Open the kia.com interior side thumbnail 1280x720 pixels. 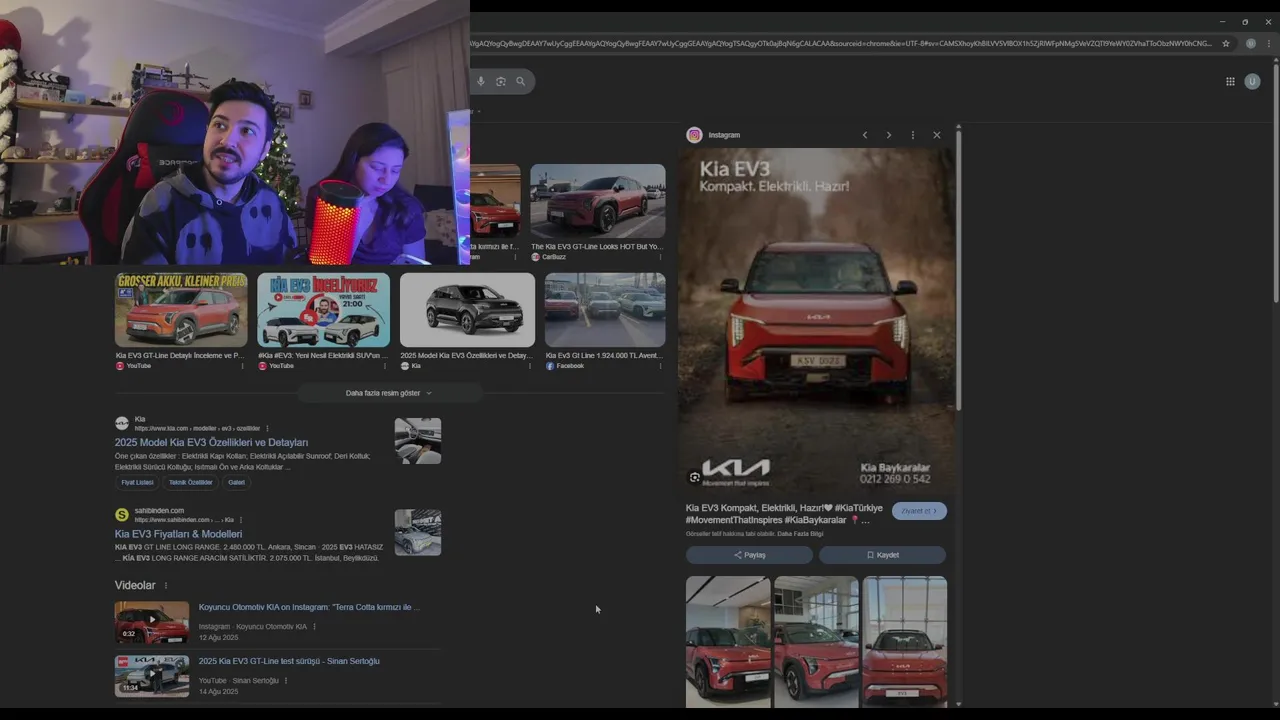click(x=418, y=441)
